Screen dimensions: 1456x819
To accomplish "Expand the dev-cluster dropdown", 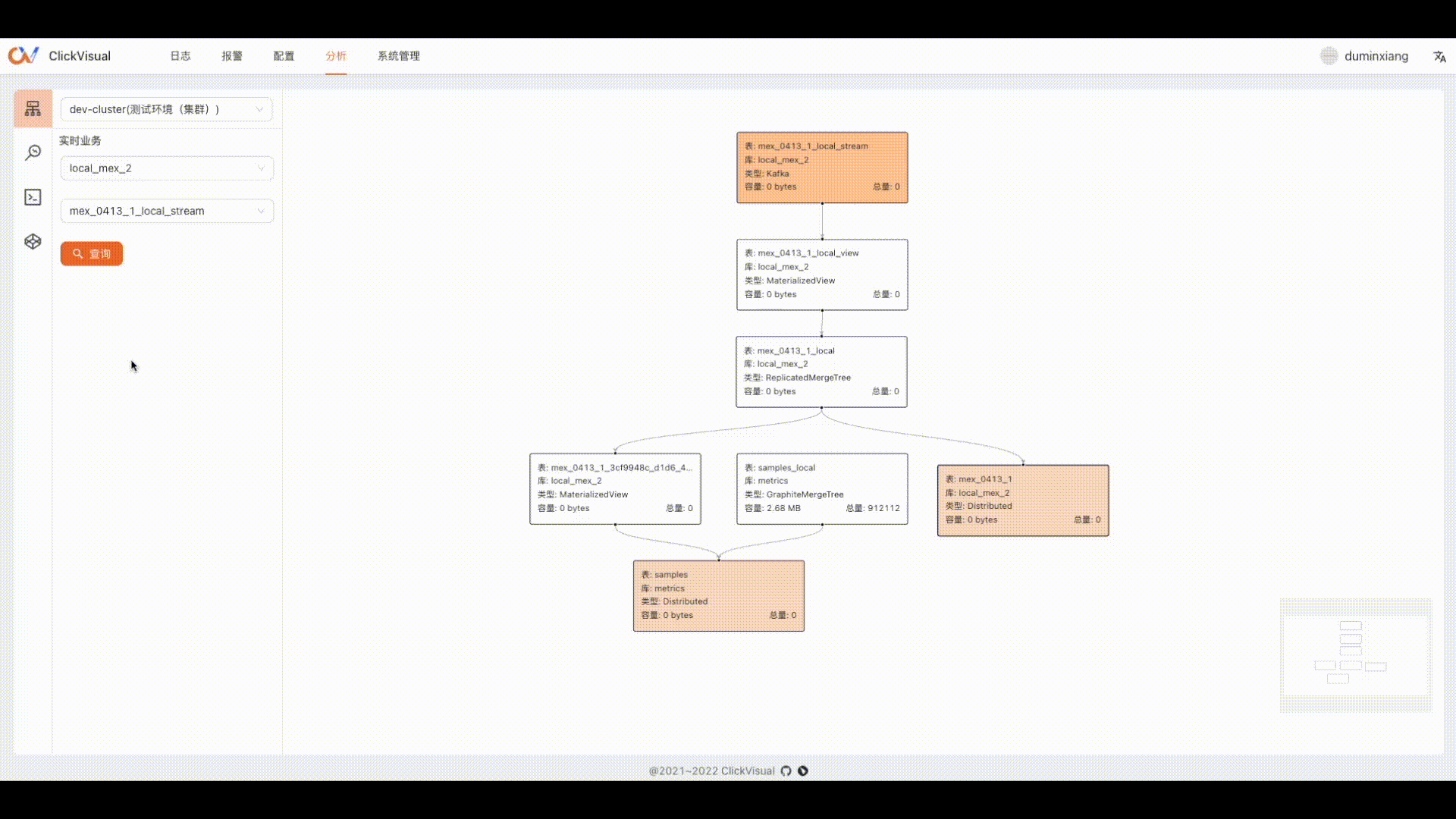I will coord(167,109).
